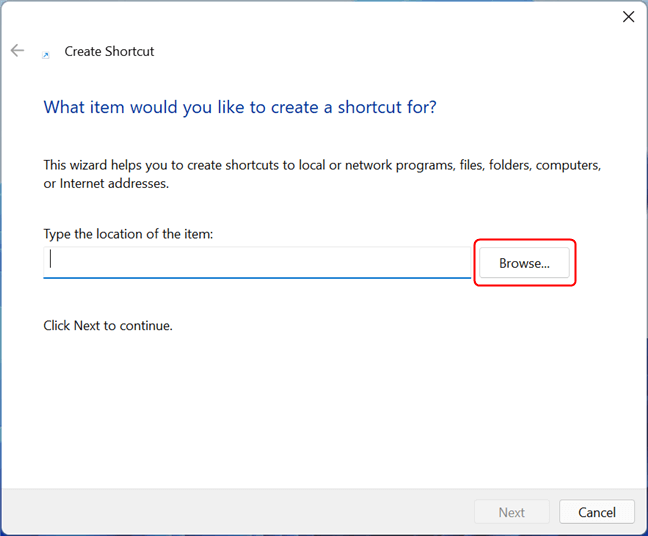Click the blank white area below 'Click Next to continue'

[322, 409]
